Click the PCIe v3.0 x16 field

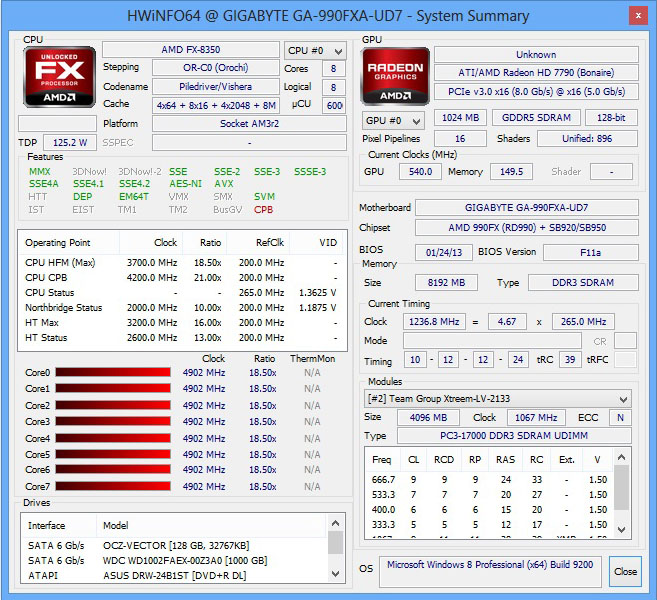tap(536, 91)
